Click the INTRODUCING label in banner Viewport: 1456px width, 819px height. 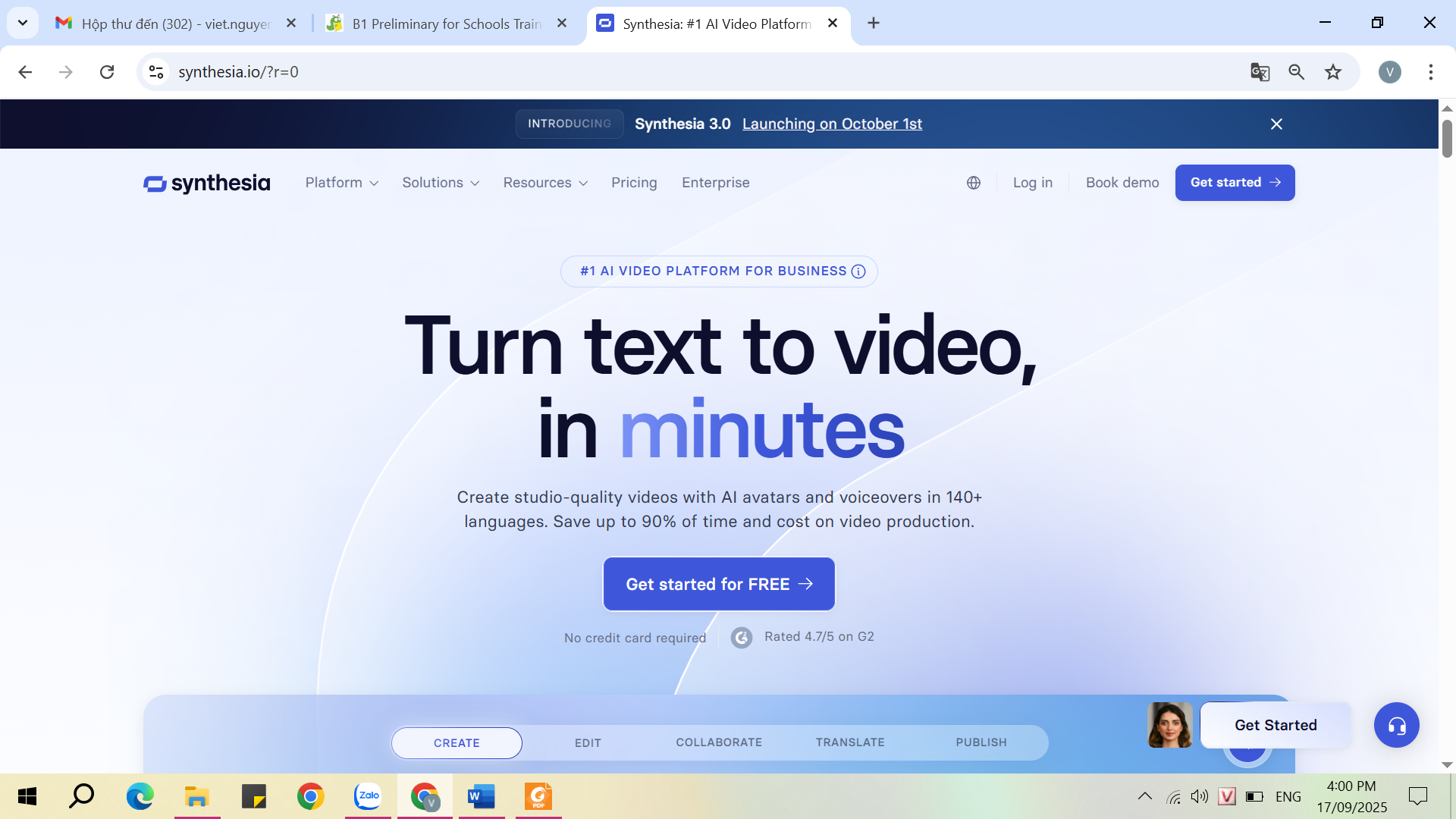(570, 124)
